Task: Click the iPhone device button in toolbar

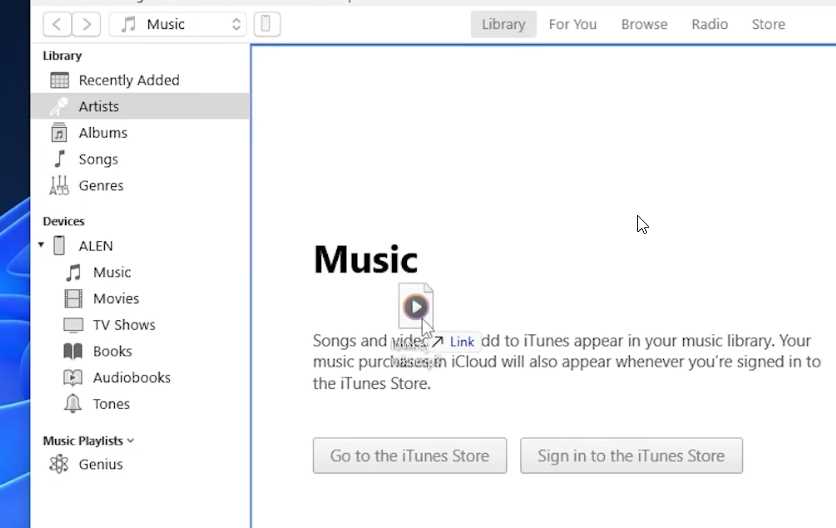Action: [x=266, y=24]
